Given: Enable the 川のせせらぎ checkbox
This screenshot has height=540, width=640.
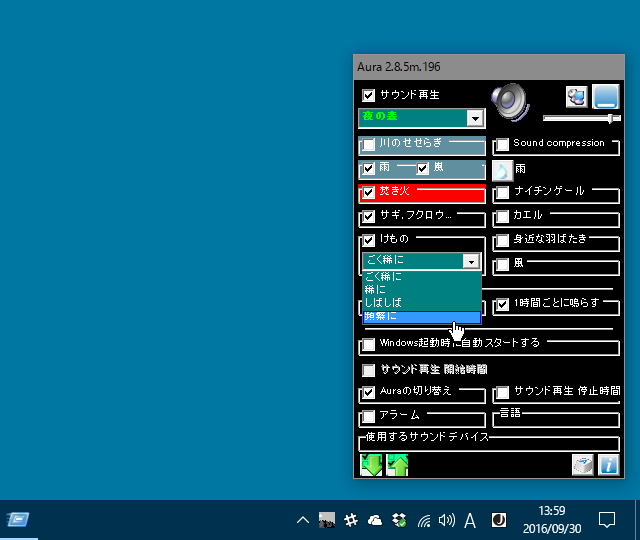Looking at the screenshot, I should coord(369,144).
